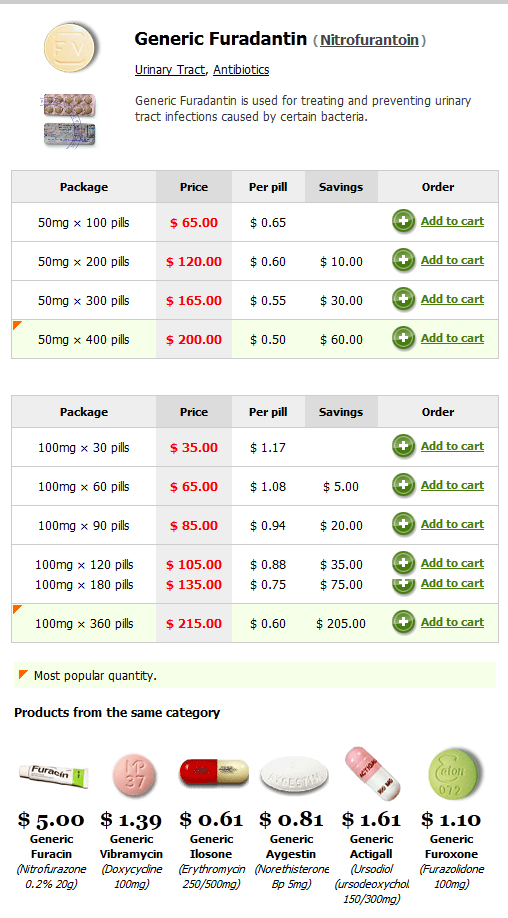Screen dimensions: 508x918
Task: Open the Generic Aygestin product name
Action: coord(291,847)
